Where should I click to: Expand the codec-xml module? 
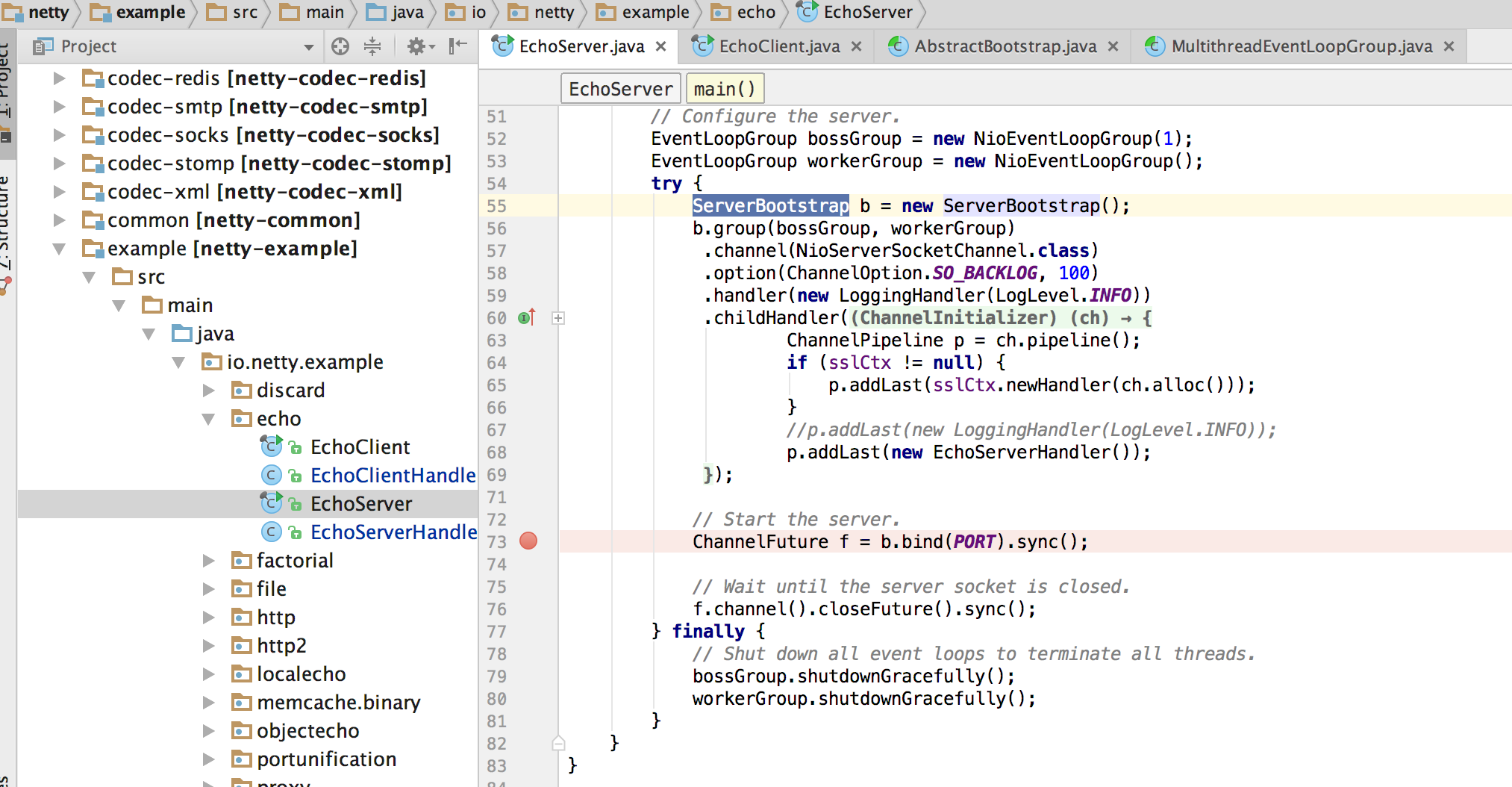pos(59,192)
